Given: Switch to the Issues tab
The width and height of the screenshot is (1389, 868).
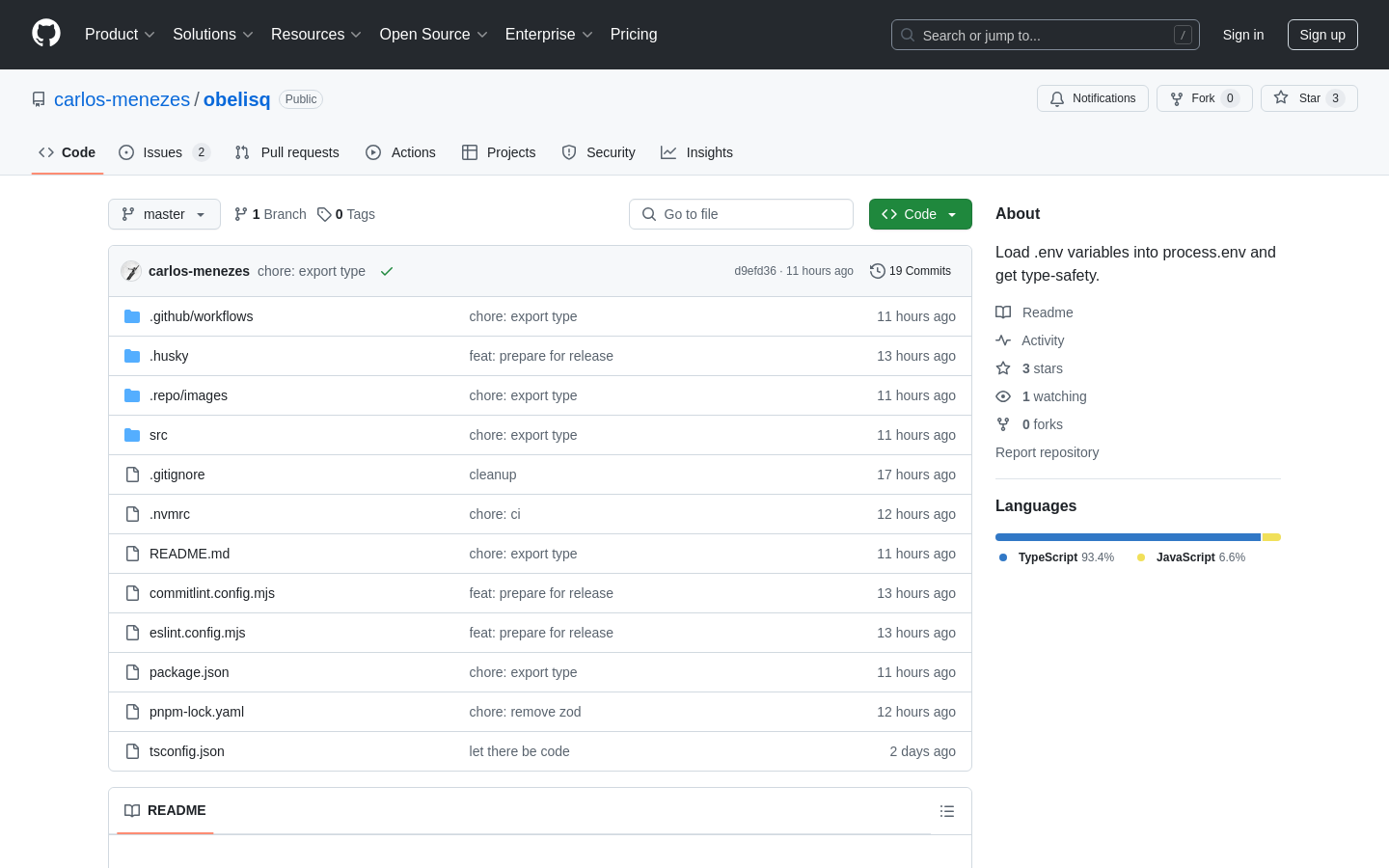Looking at the screenshot, I should pyautogui.click(x=164, y=152).
